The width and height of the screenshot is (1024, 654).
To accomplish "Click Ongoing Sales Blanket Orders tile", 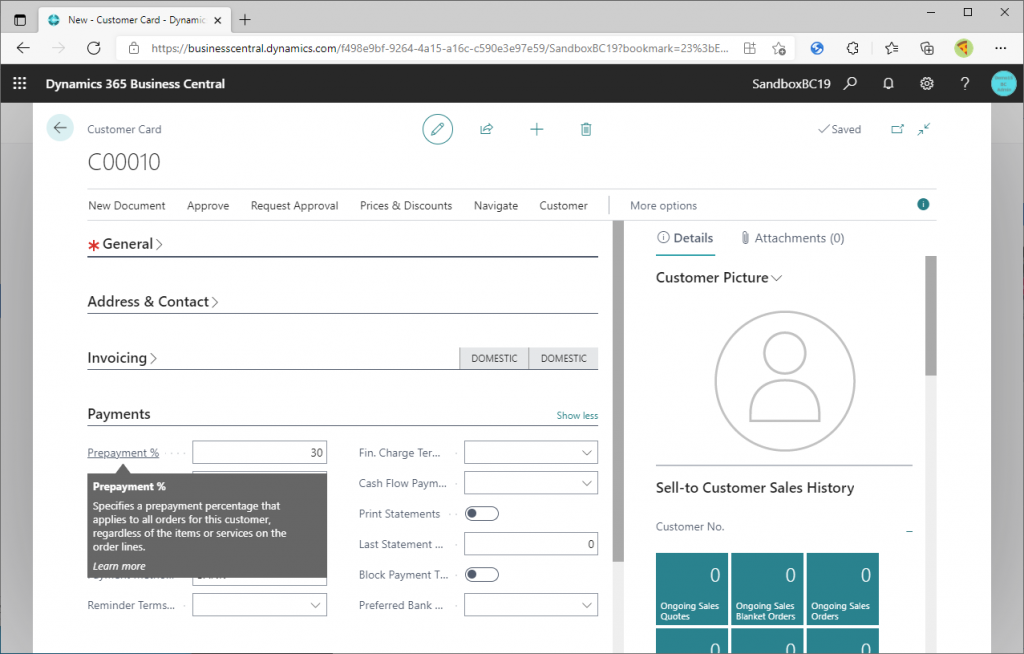I will point(767,589).
